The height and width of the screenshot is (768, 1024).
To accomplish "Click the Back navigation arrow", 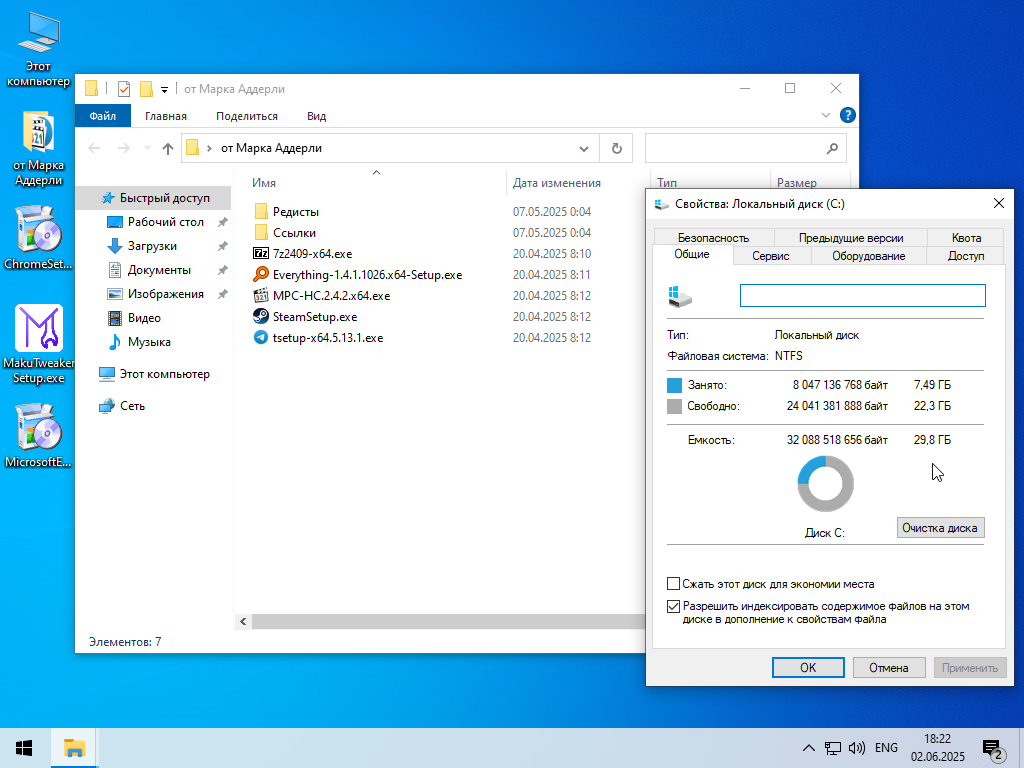I will (94, 148).
